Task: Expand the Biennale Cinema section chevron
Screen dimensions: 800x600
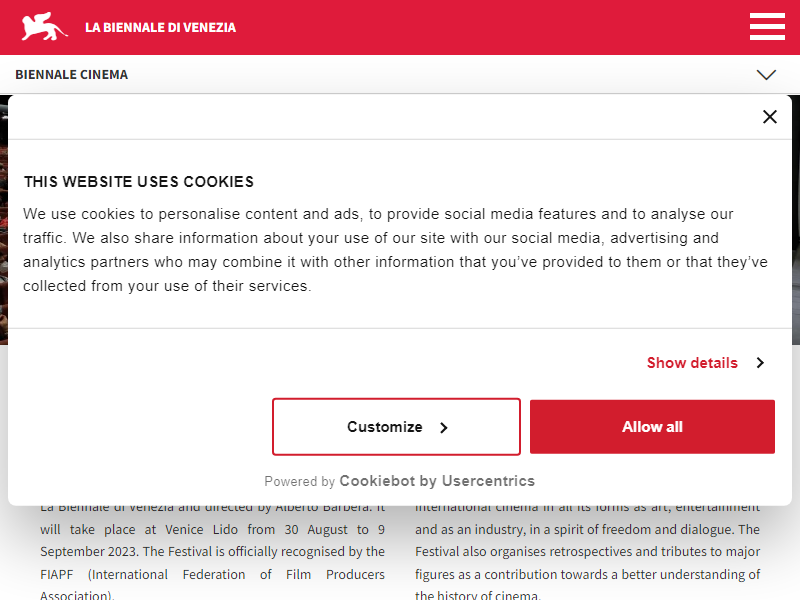Action: [x=766, y=74]
